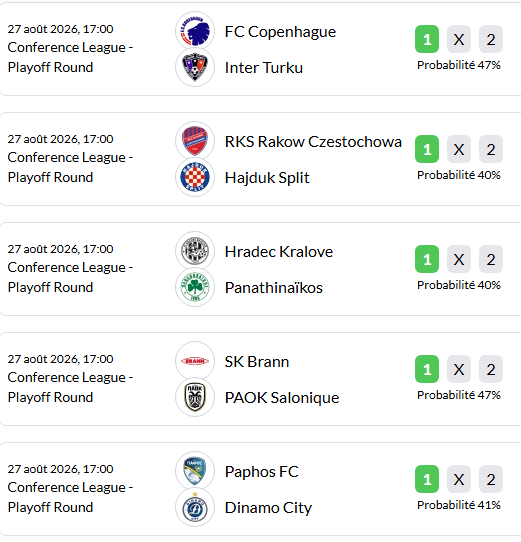Click the Dinamo City team name
The image size is (521, 542).
coord(268,507)
